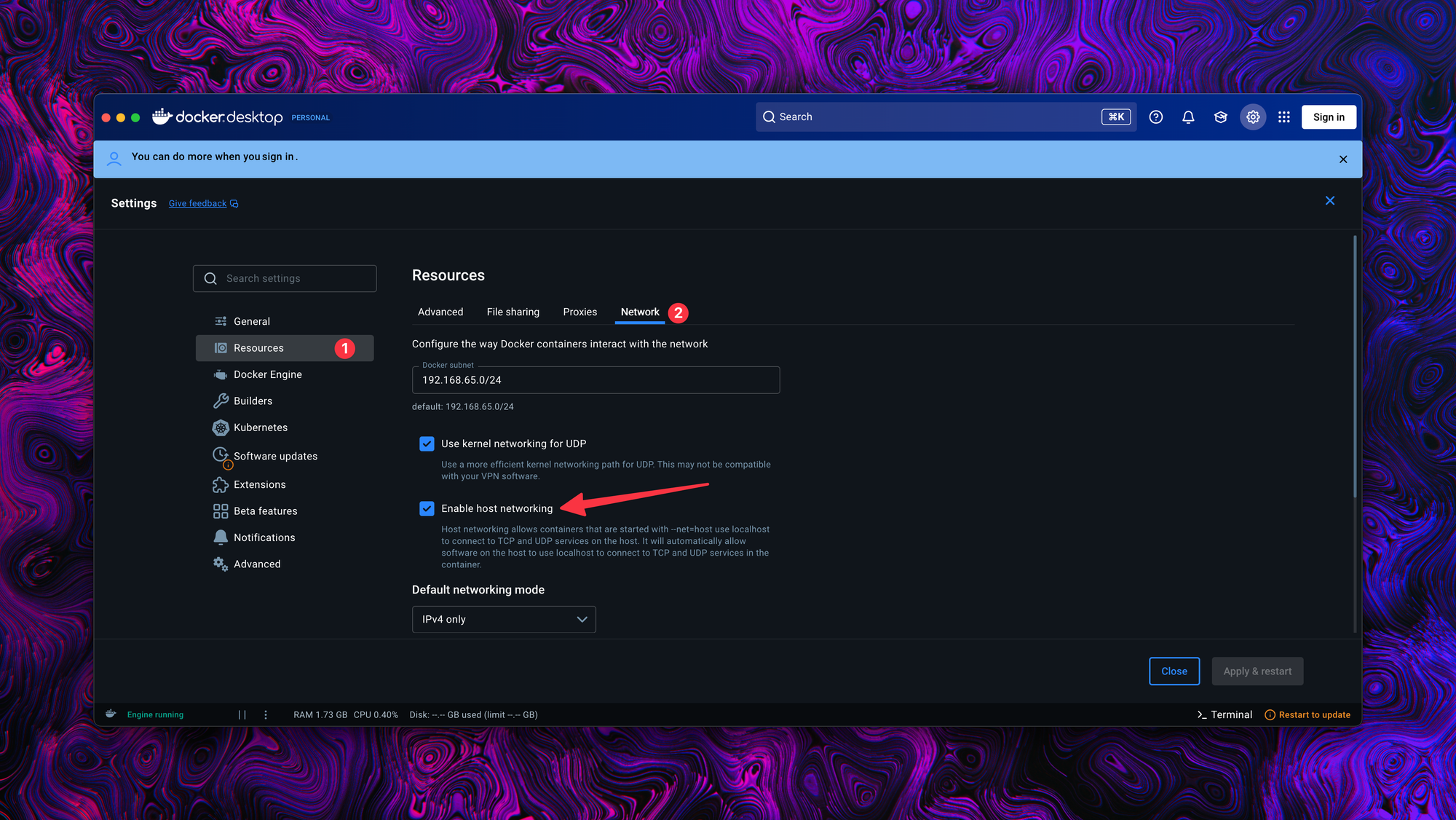Click the RAM 1.73 GB indicator
This screenshot has height=820, width=1456.
pos(320,715)
